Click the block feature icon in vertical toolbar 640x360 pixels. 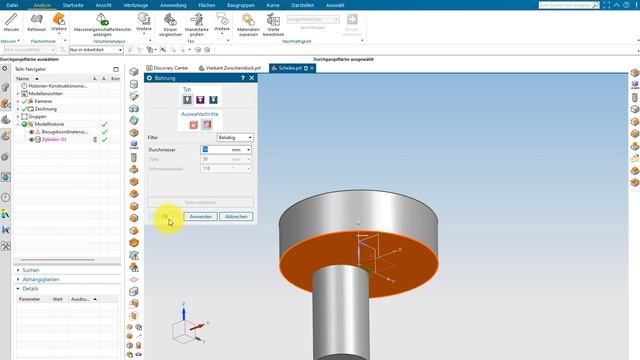(x=134, y=72)
